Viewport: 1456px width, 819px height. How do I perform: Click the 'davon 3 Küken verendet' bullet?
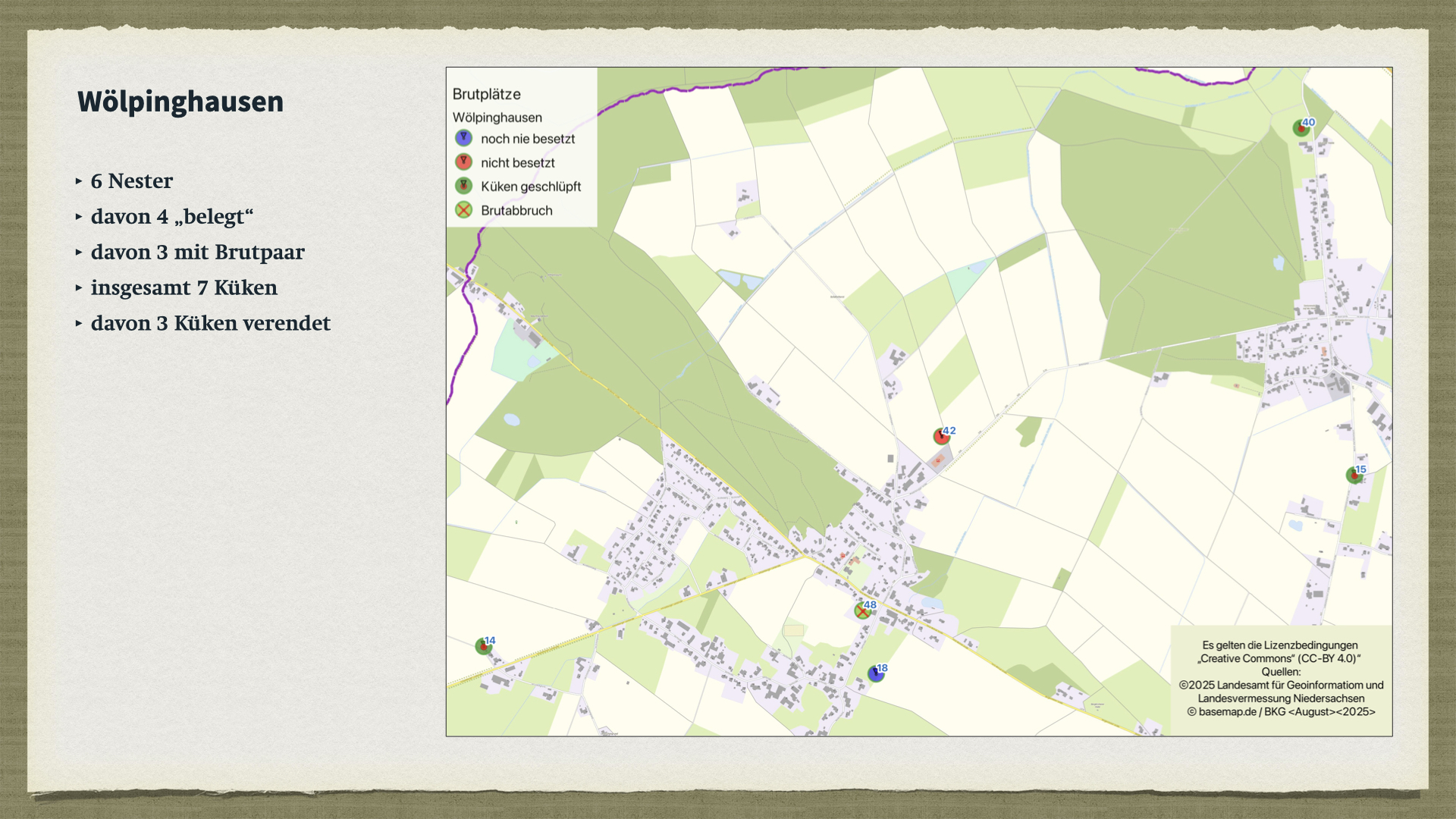[x=210, y=324]
